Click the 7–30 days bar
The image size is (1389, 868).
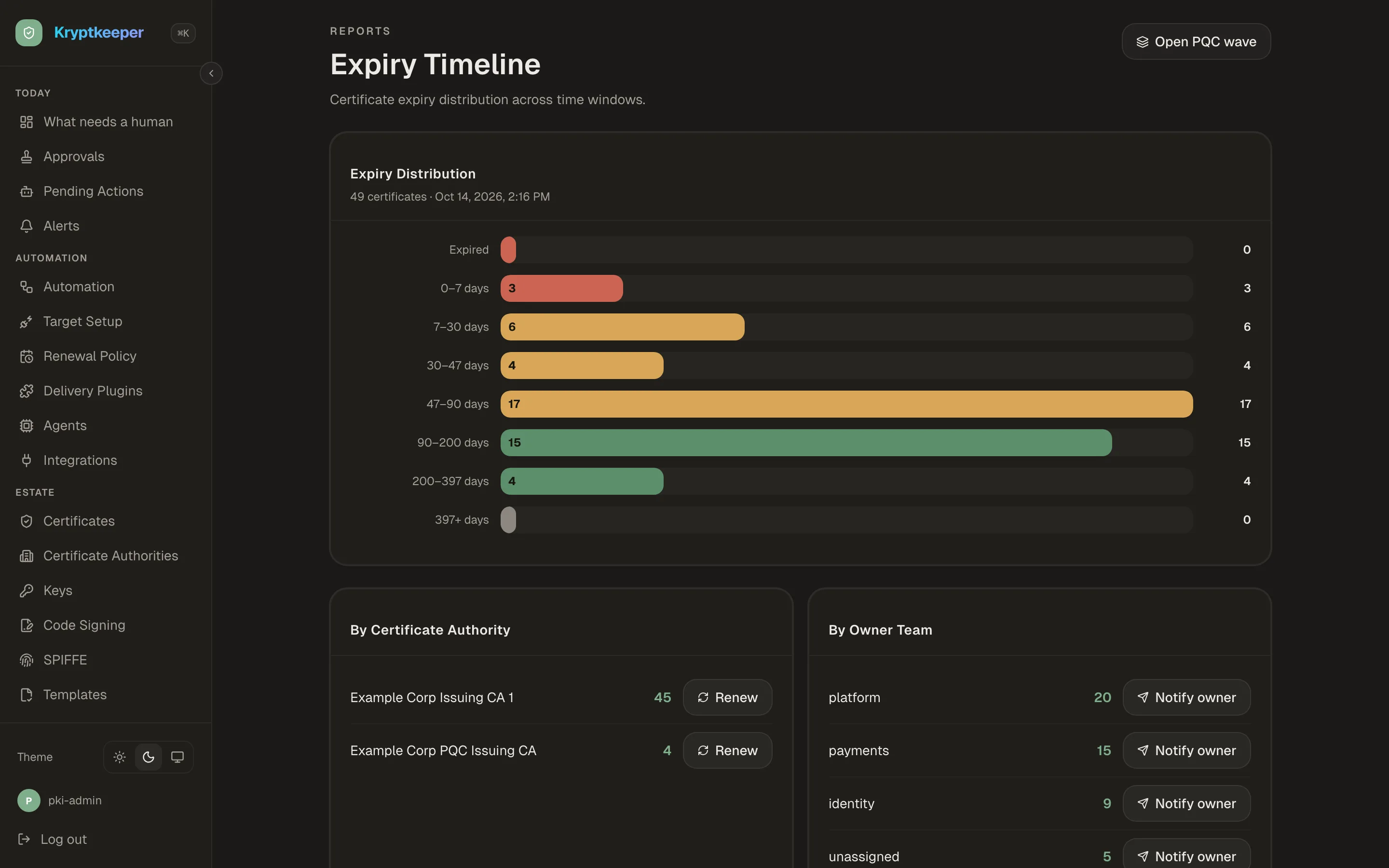click(x=622, y=326)
